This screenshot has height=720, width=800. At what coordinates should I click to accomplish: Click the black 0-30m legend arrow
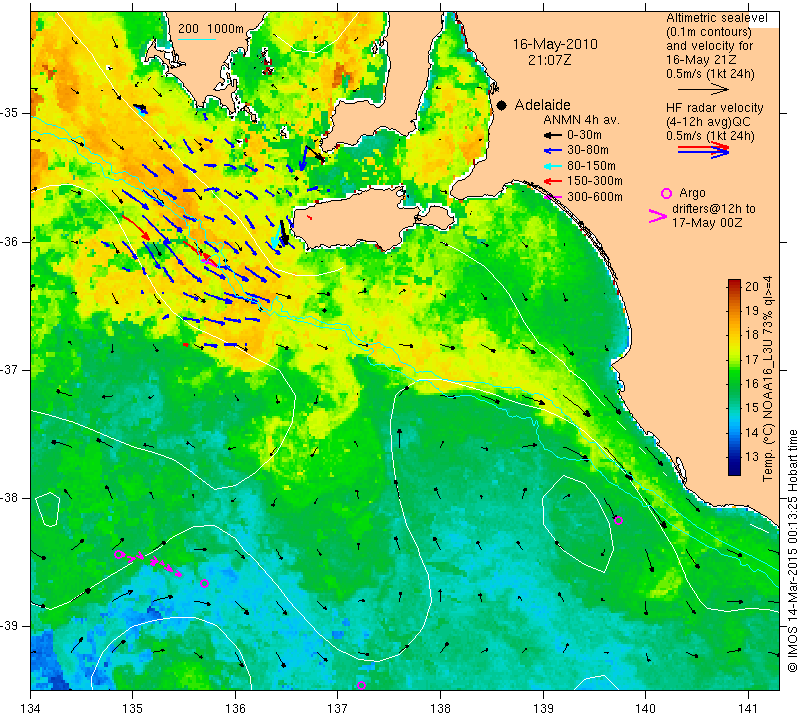(x=552, y=136)
